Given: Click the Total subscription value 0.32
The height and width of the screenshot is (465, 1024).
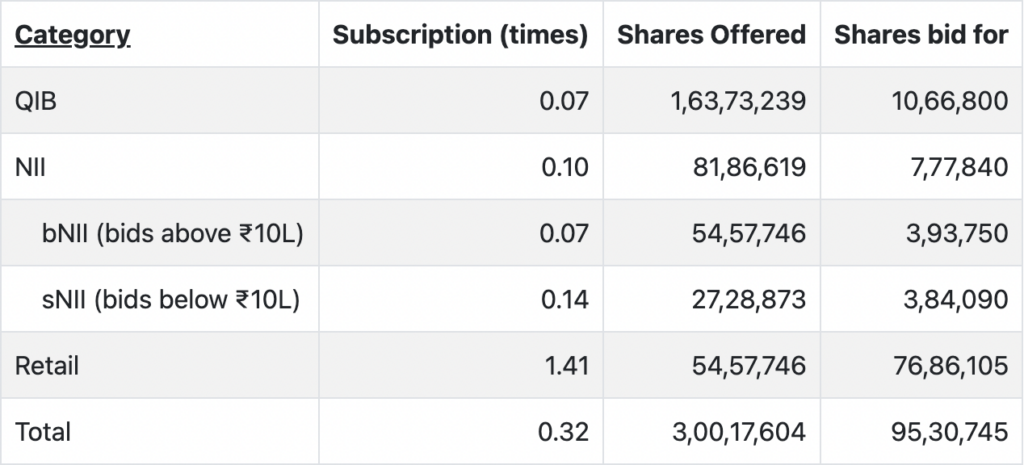Looking at the screenshot, I should (x=564, y=432).
